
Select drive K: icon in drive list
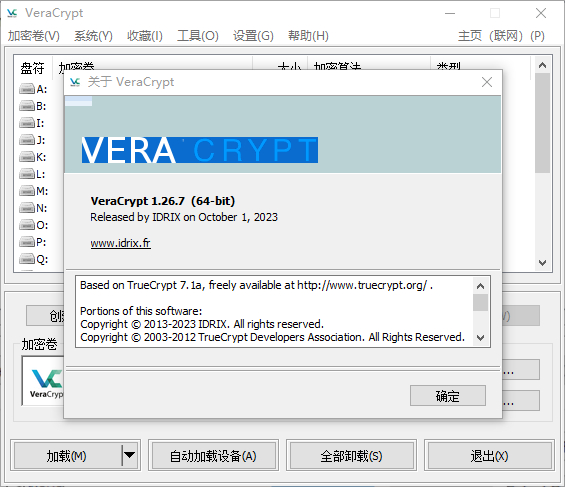[27, 157]
